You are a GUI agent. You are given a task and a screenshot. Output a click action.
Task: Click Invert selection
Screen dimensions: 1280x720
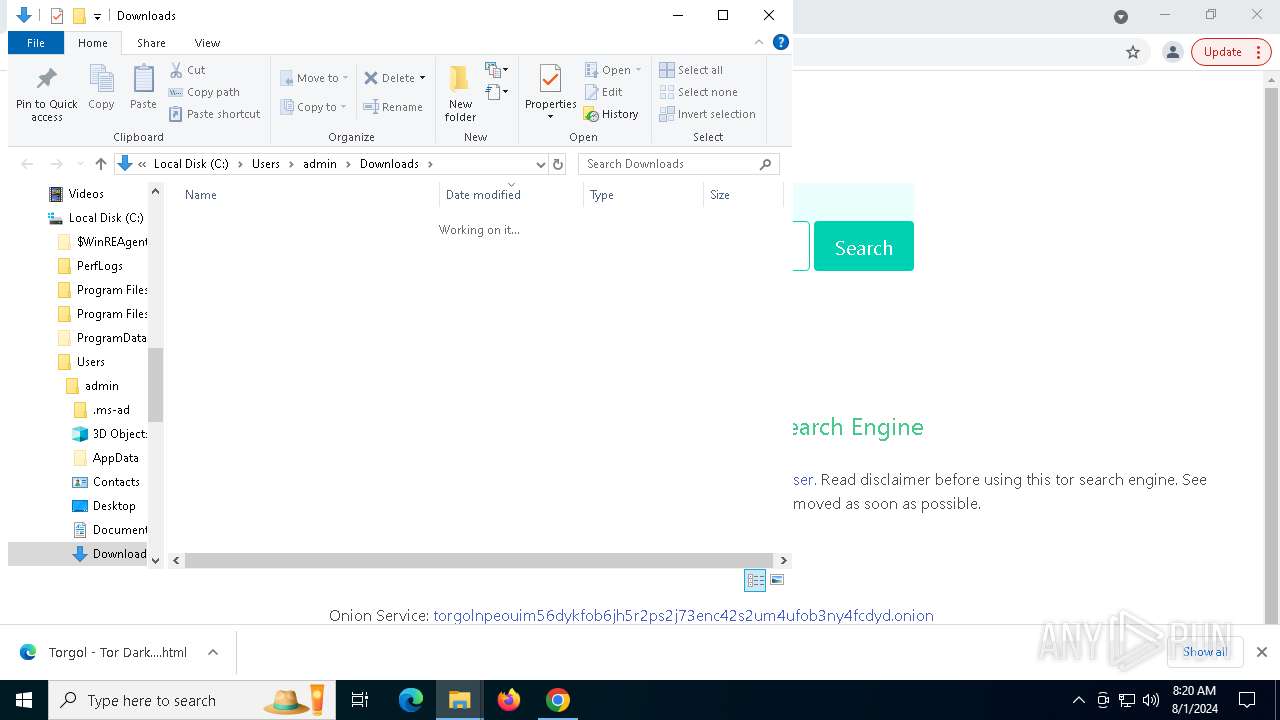[x=707, y=114]
